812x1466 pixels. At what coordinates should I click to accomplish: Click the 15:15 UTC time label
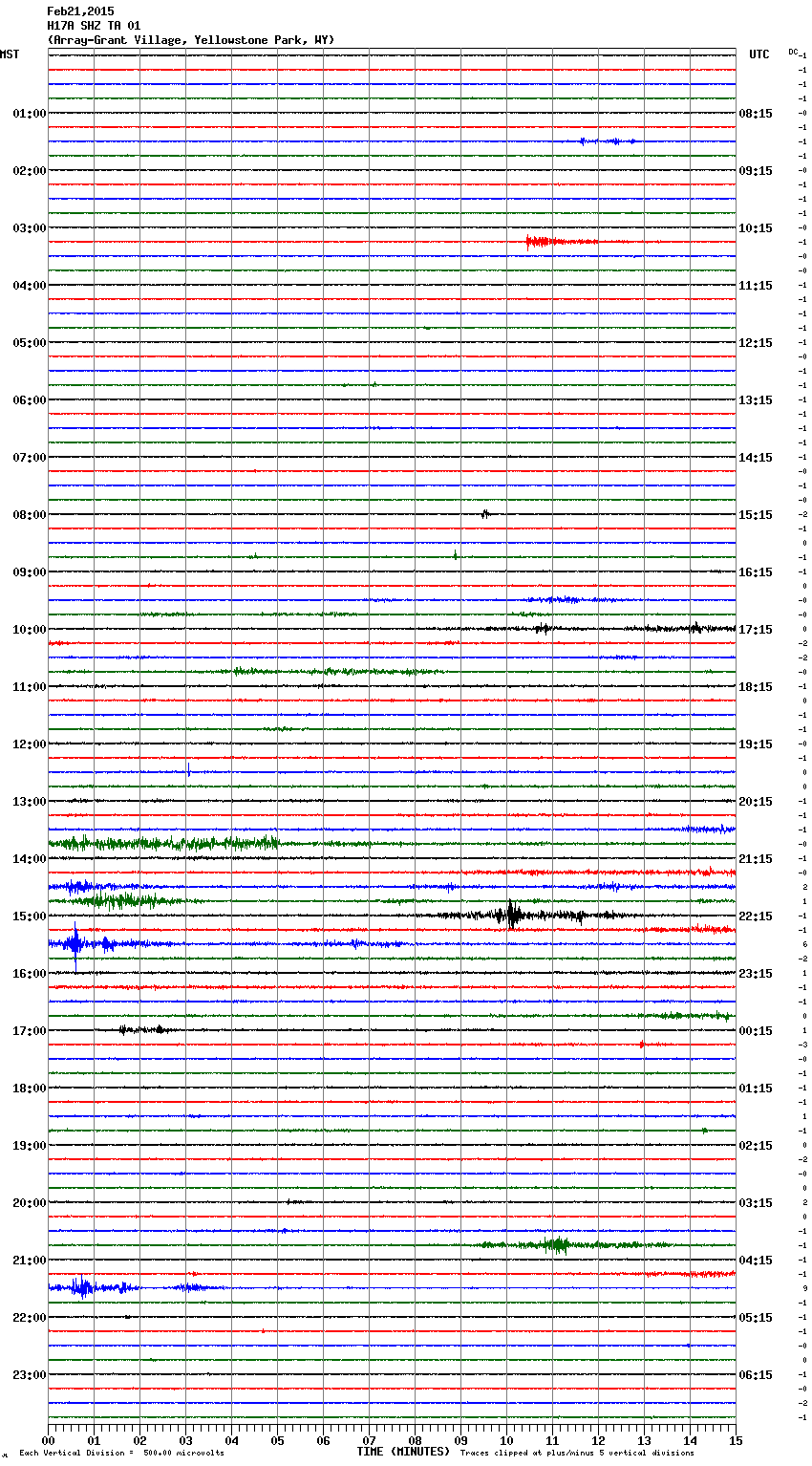(x=756, y=515)
